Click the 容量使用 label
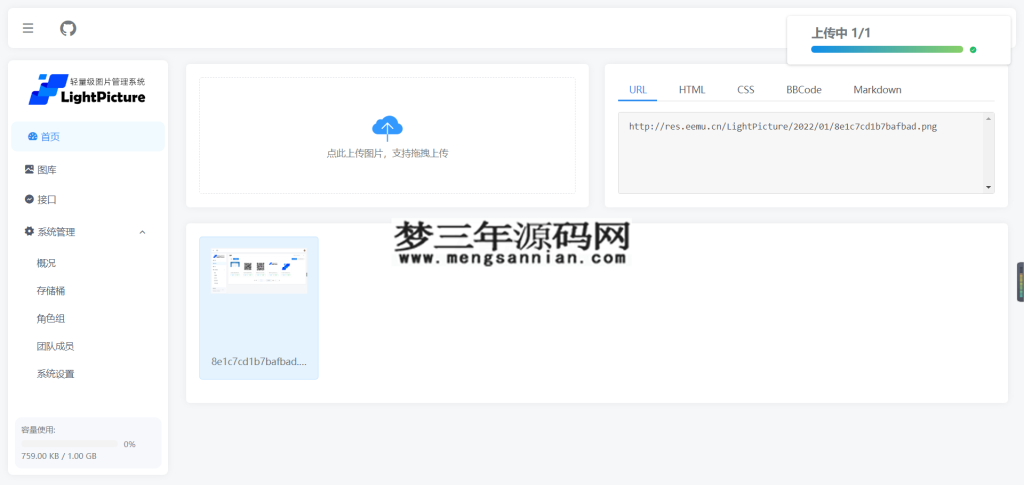1024x485 pixels. (39, 430)
